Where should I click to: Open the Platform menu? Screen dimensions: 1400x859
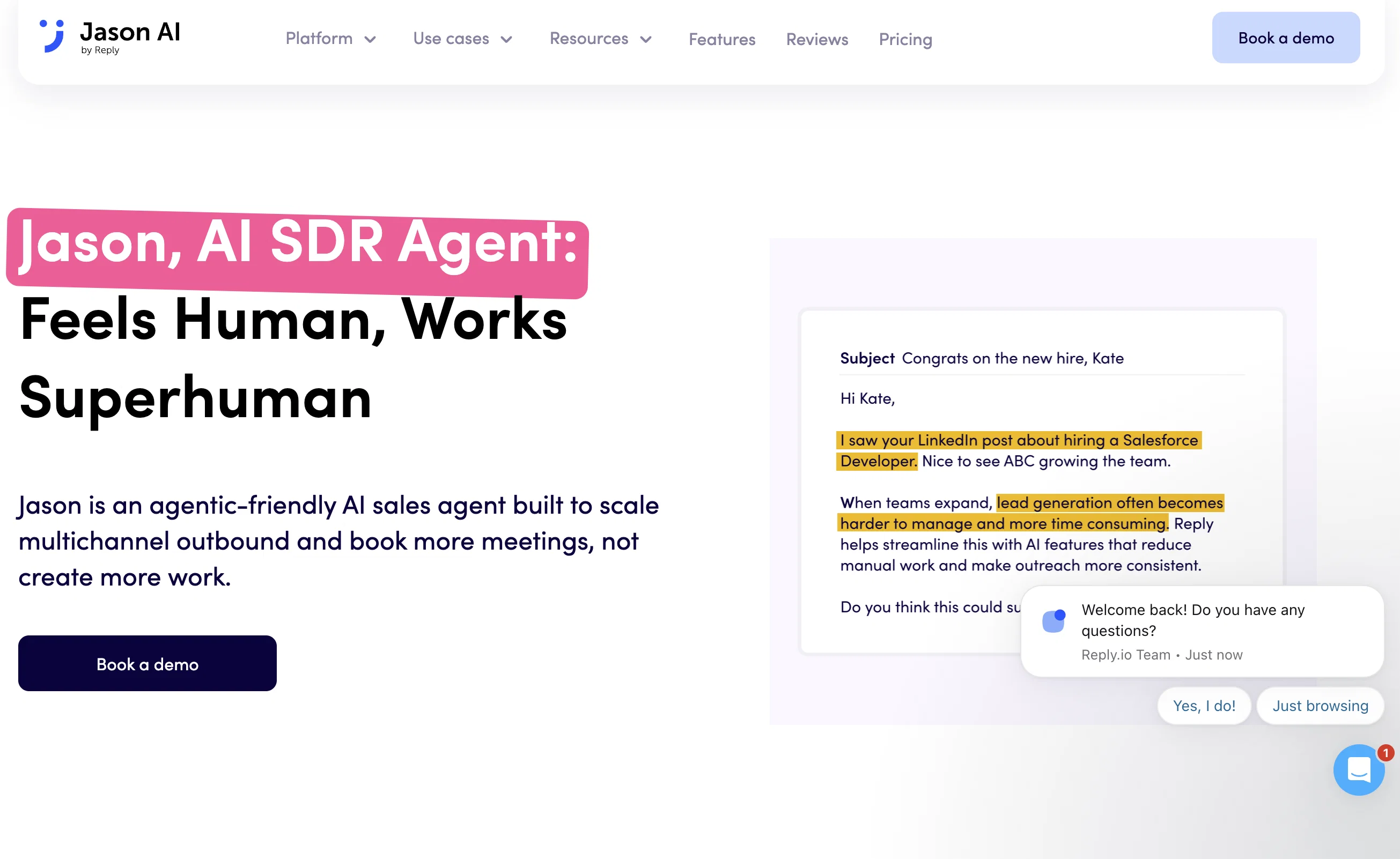tap(319, 39)
